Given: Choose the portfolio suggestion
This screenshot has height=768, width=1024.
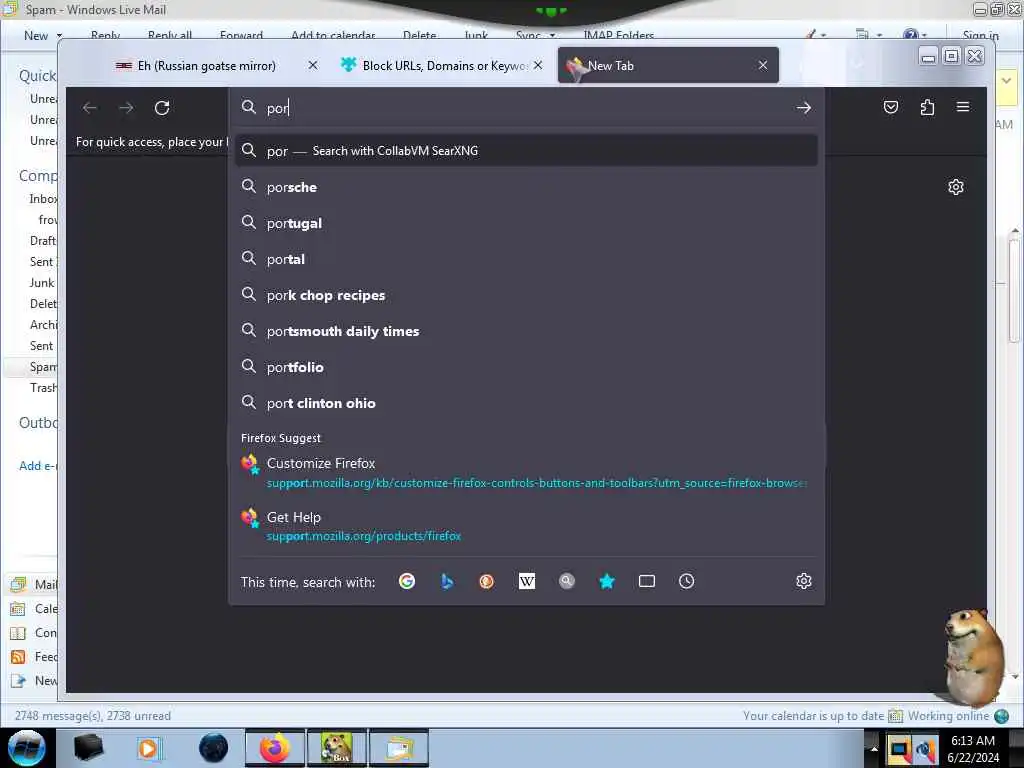Looking at the screenshot, I should coord(526,367).
